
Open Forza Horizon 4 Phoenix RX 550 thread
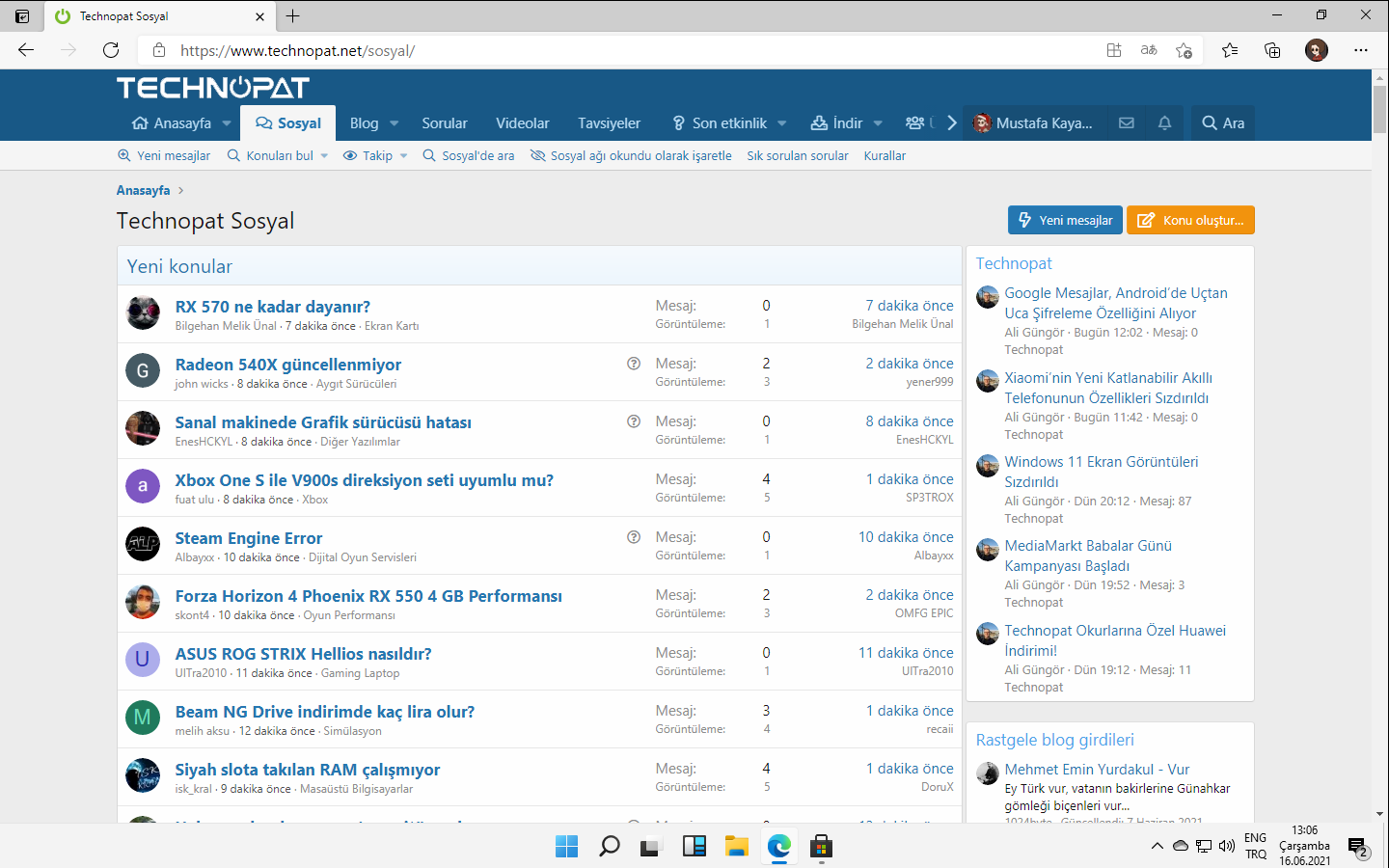368,596
